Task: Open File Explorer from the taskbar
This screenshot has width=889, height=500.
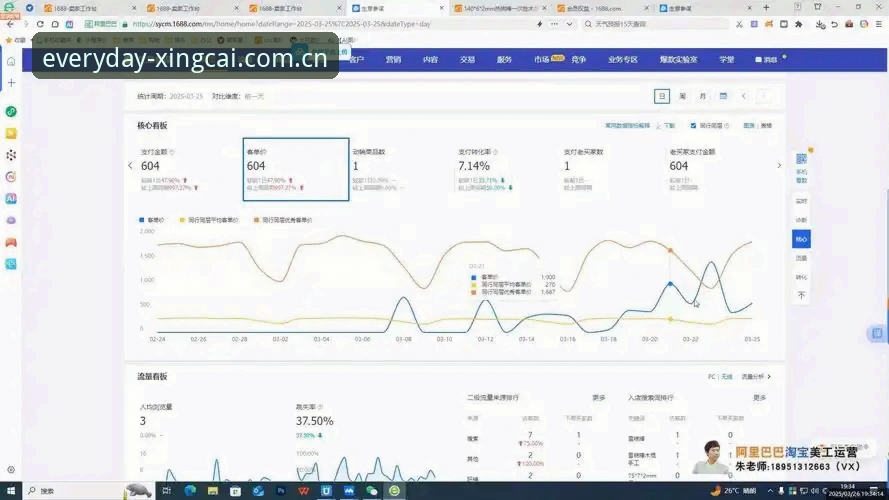Action: (213, 491)
